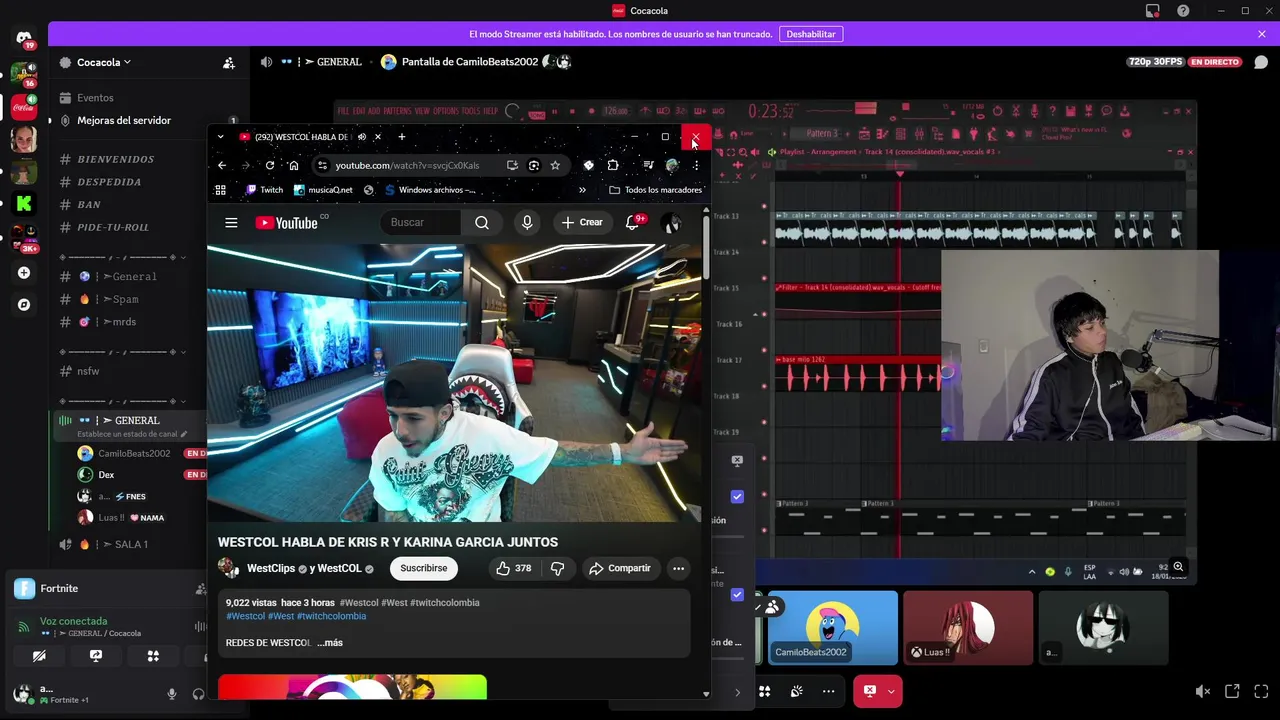Toggle the checkbox beside the pattern row
This screenshot has width=1280, height=720.
(737, 496)
